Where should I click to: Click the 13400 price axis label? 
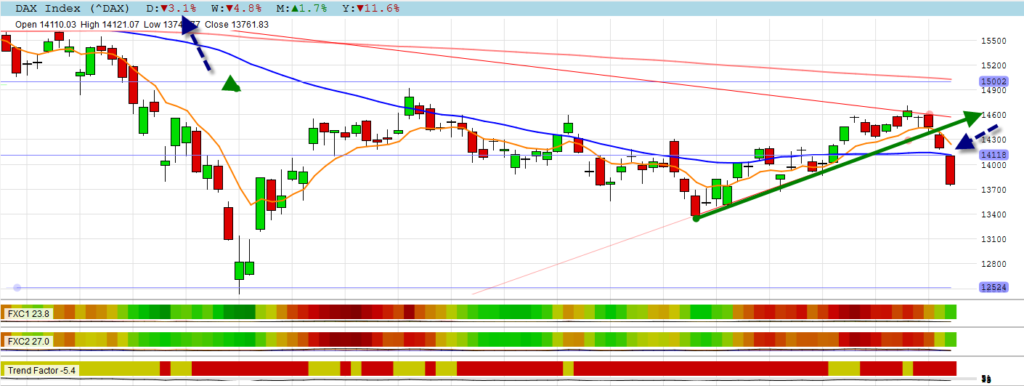[x=993, y=214]
